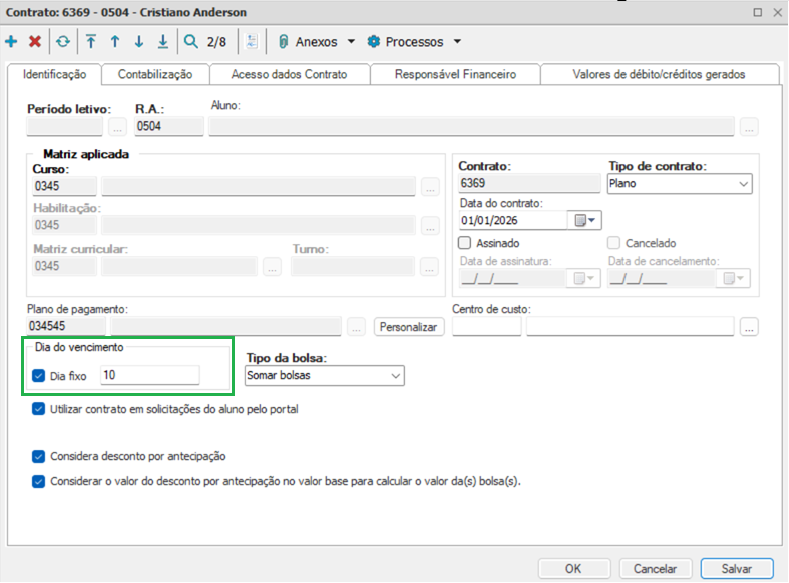Open Valores de débito/créditos gerados tab

click(x=659, y=74)
